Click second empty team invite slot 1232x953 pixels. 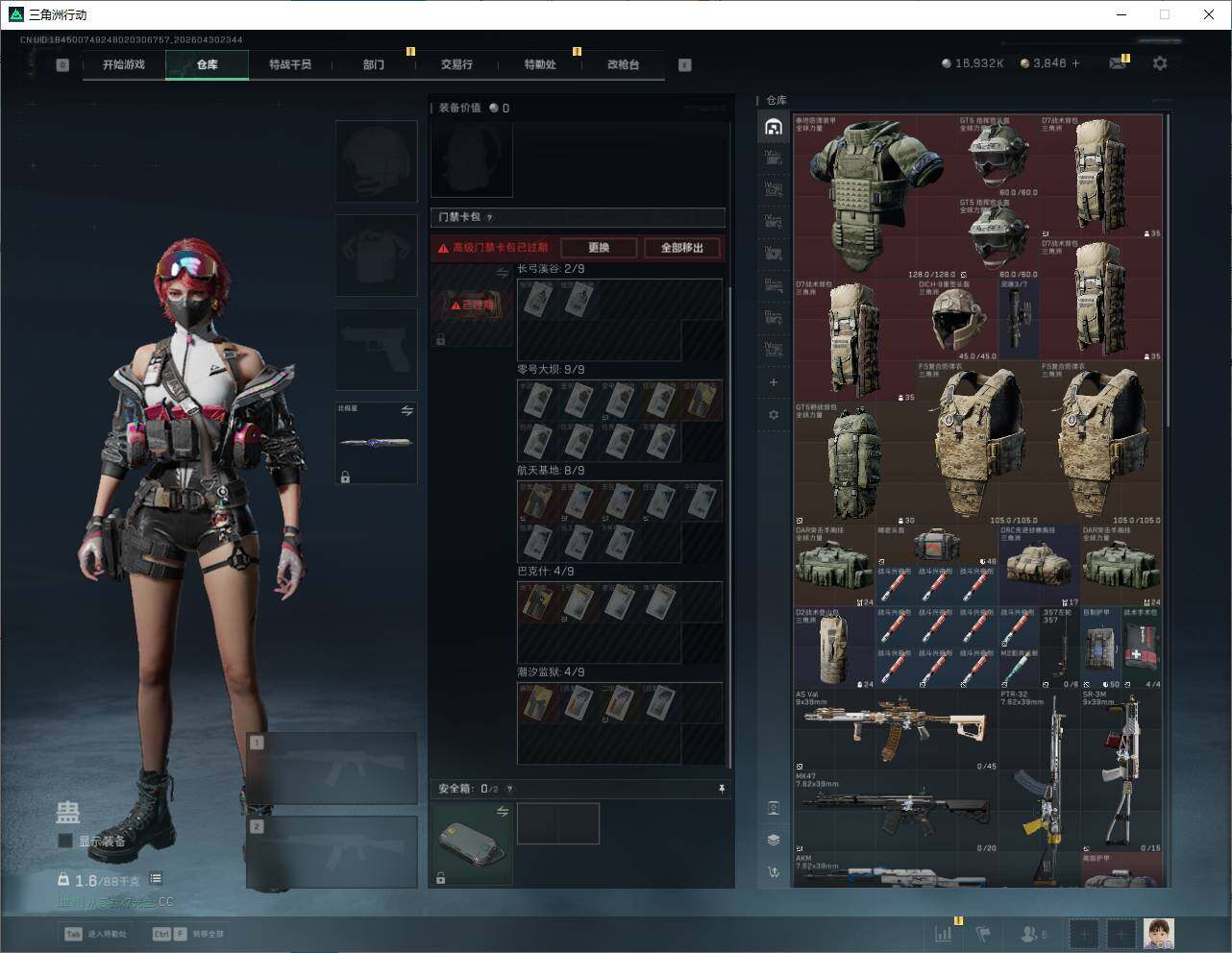point(1121,933)
